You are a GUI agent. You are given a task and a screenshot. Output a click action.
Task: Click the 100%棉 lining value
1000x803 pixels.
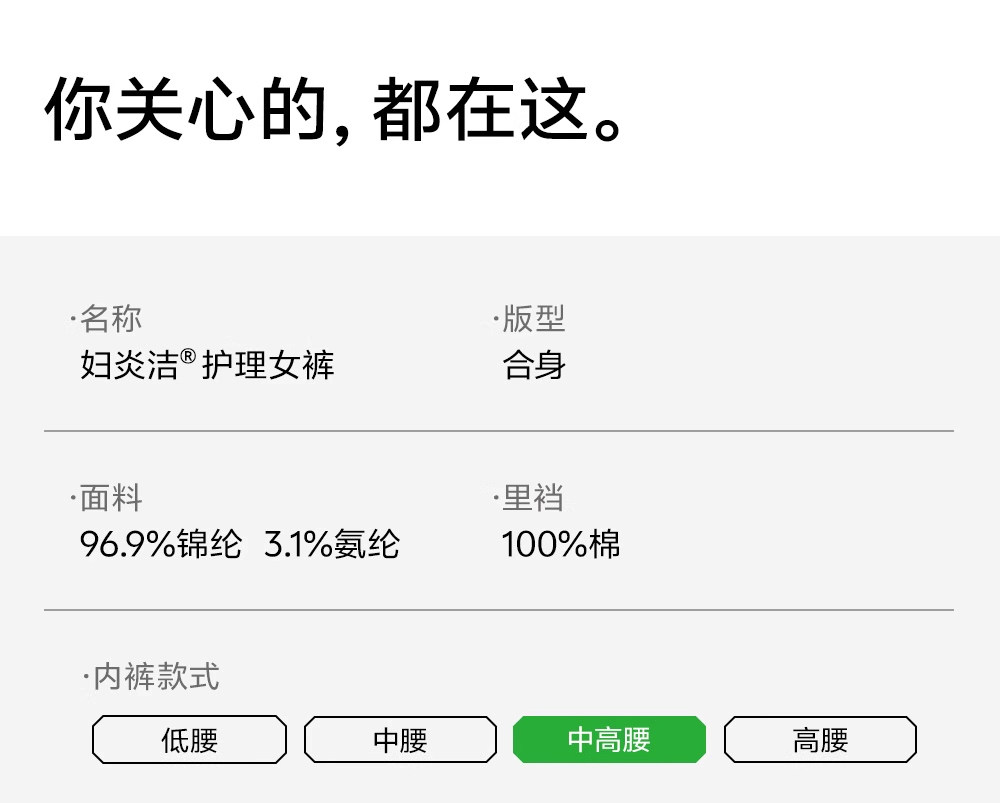[560, 545]
